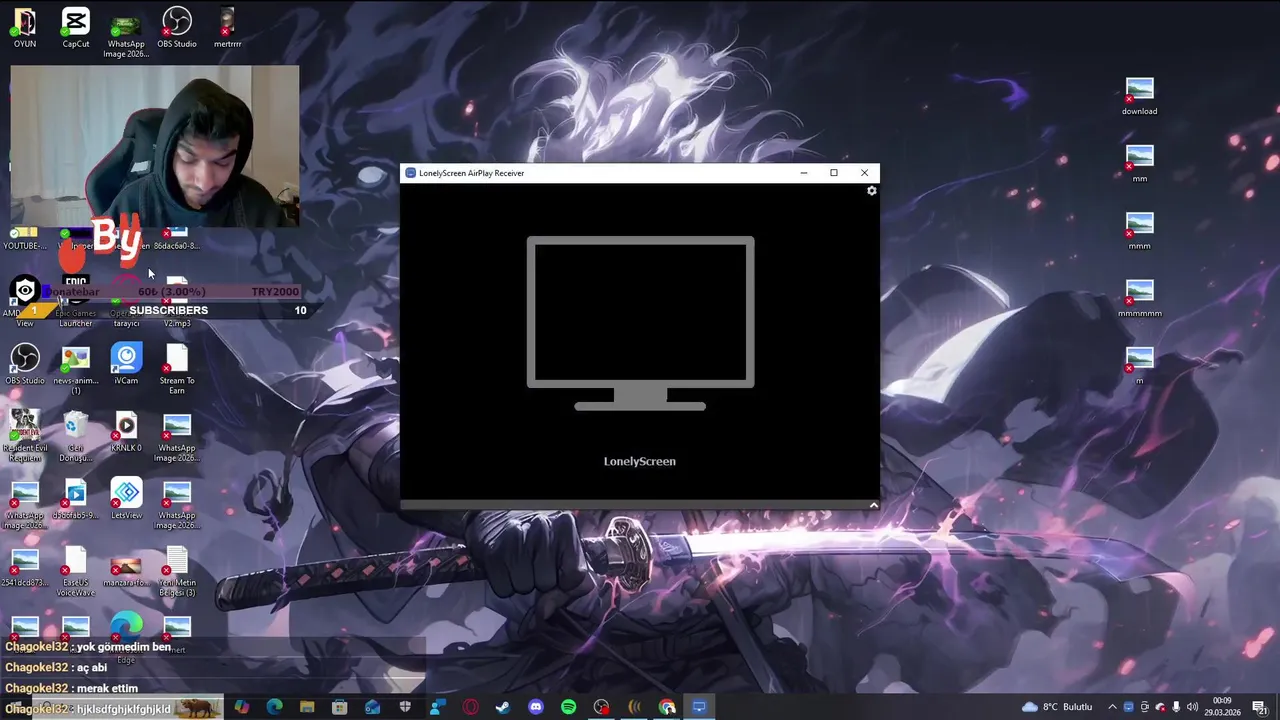Image resolution: width=1280 pixels, height=720 pixels.
Task: Select the mertrrrr desktop file
Action: (x=227, y=28)
